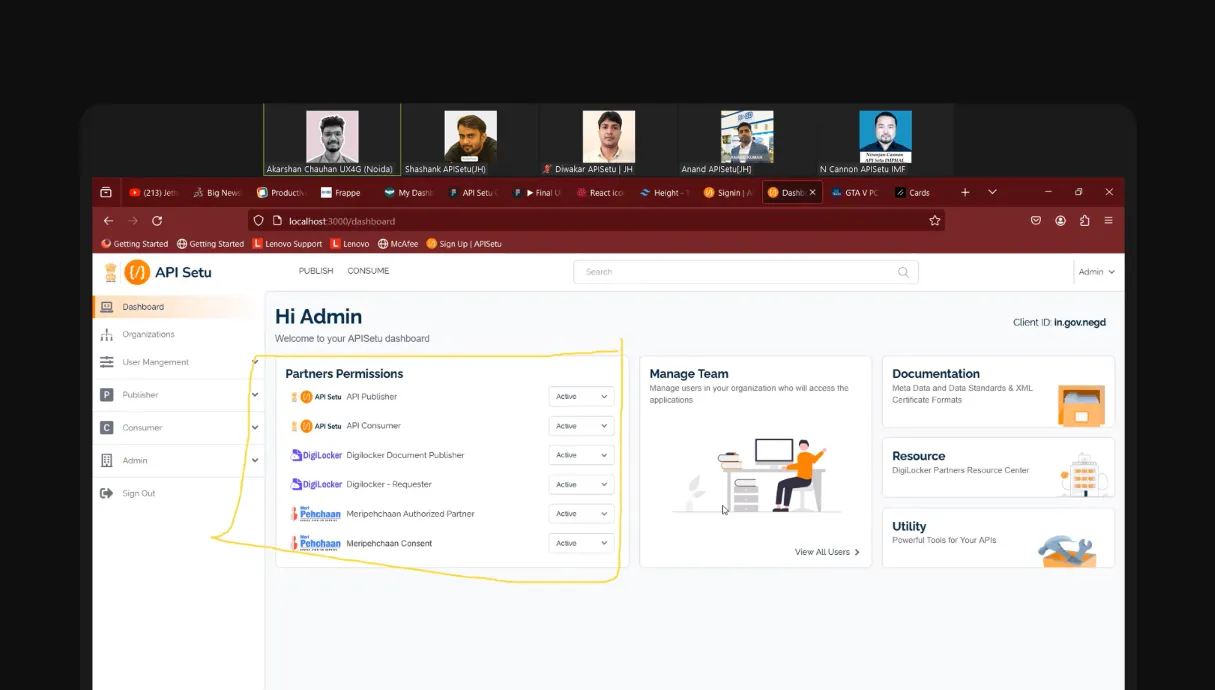Switch to the YouTube (213) tab

click(x=153, y=193)
